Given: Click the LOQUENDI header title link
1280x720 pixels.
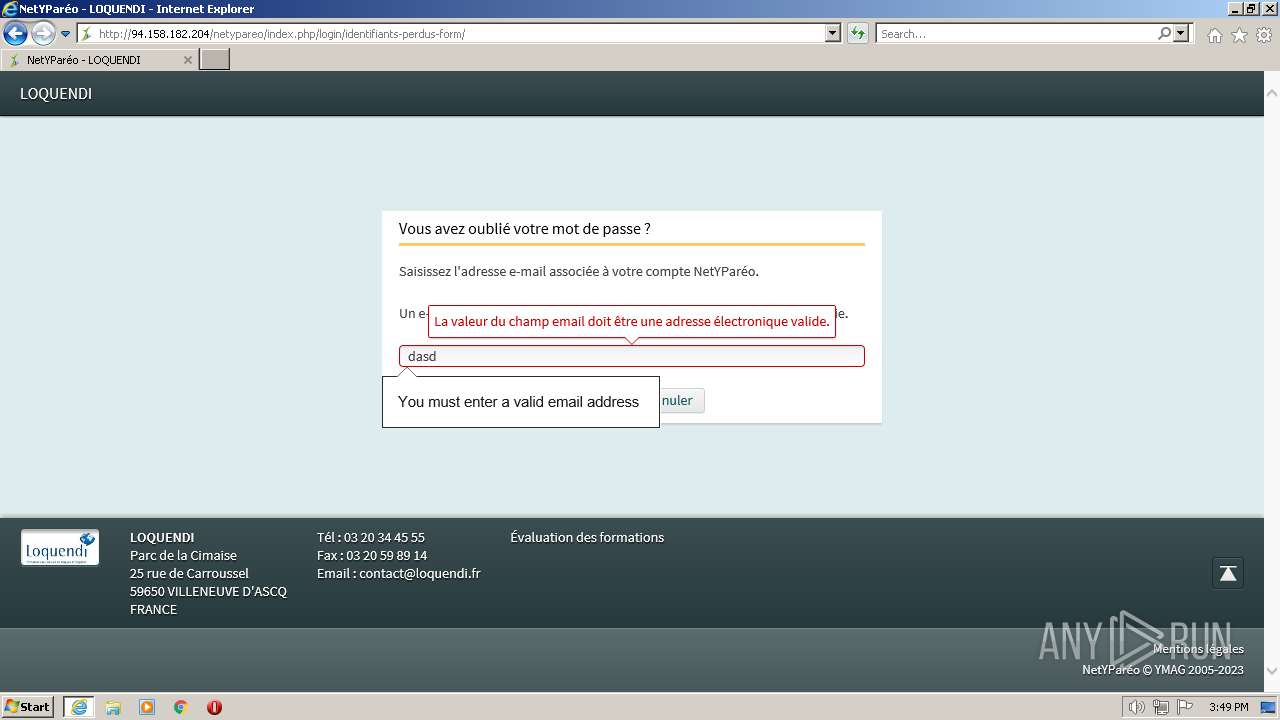Looking at the screenshot, I should pyautogui.click(x=56, y=94).
